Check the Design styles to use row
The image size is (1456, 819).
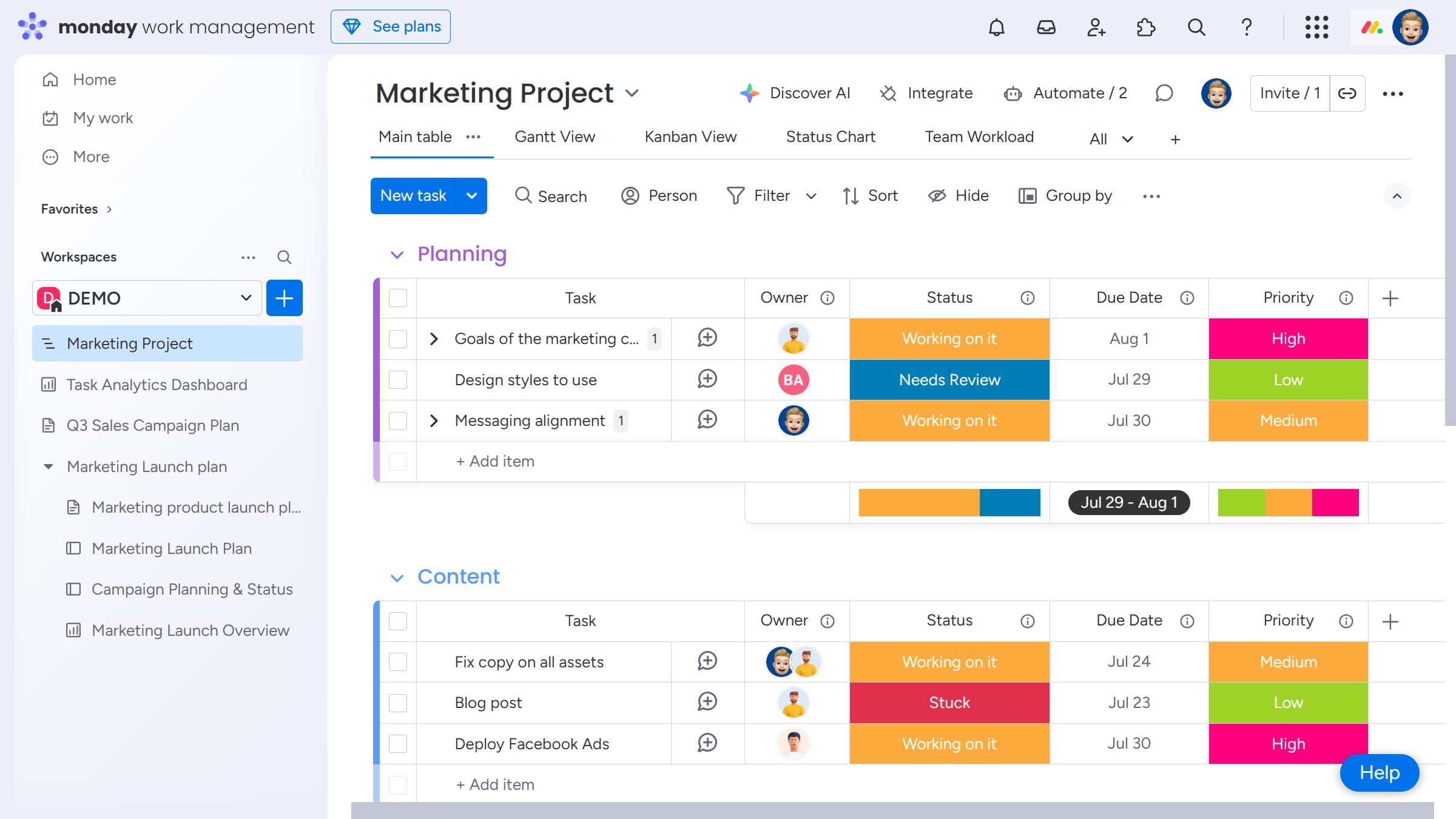coord(398,380)
